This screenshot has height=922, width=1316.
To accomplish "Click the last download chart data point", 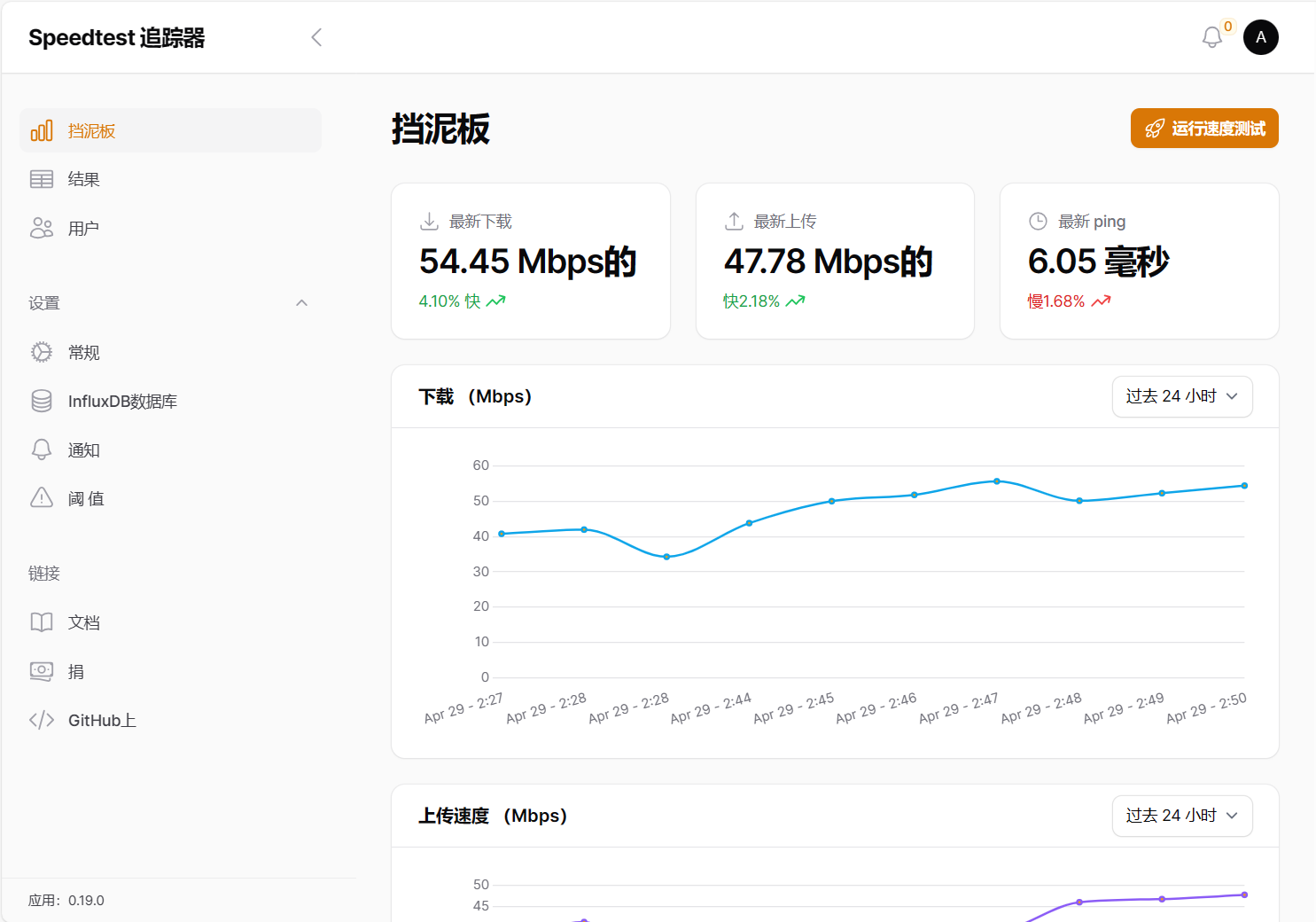I will click(x=1244, y=486).
